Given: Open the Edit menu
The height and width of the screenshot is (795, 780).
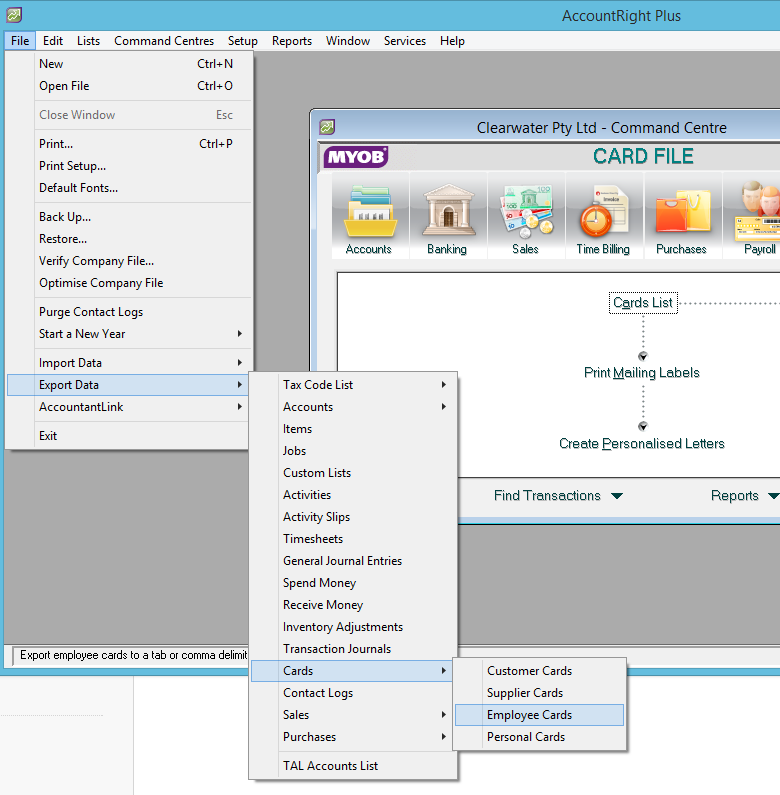Looking at the screenshot, I should (53, 41).
